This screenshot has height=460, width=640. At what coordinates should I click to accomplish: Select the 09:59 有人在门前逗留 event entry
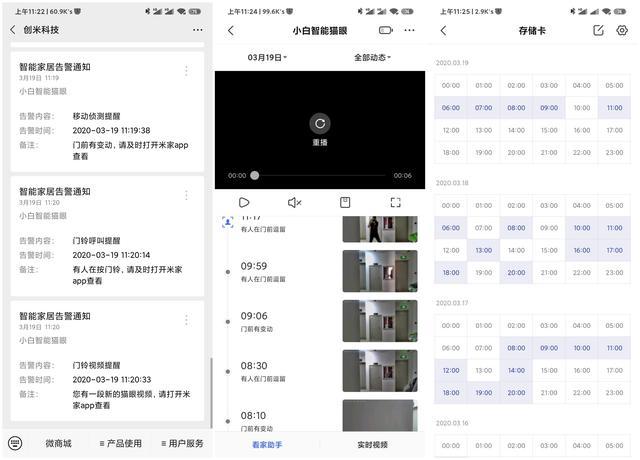pyautogui.click(x=263, y=272)
